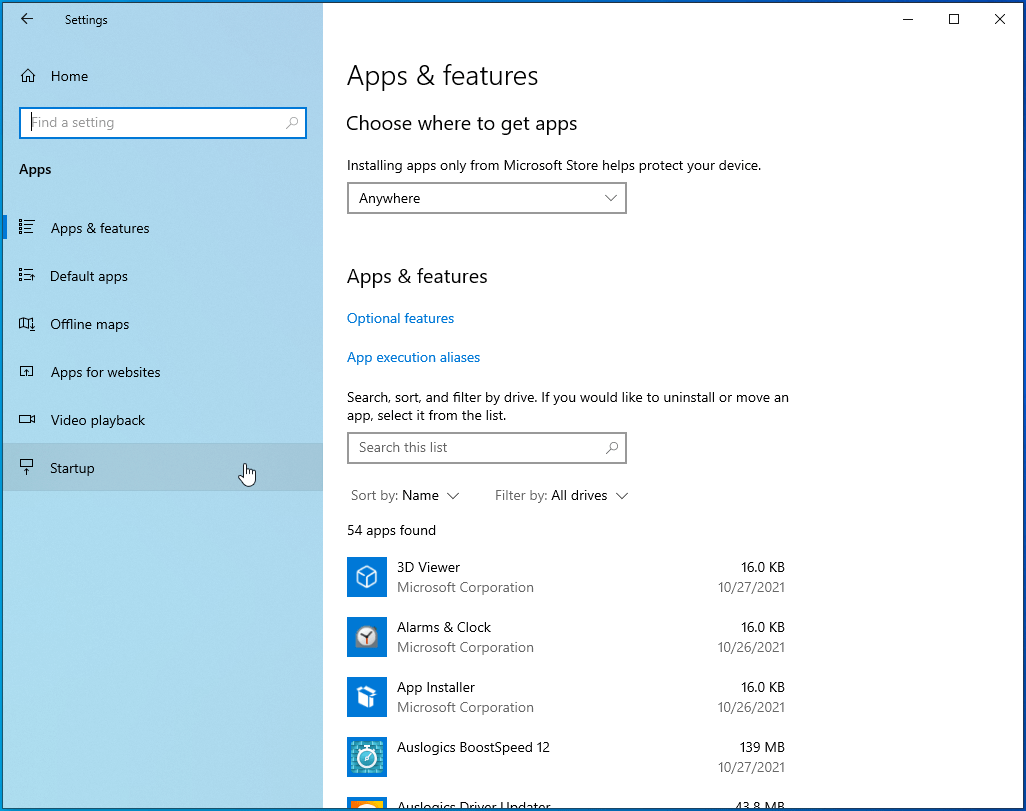Screen dimensions: 1026x811
Task: Click the App Installer app icon
Action: (366, 697)
